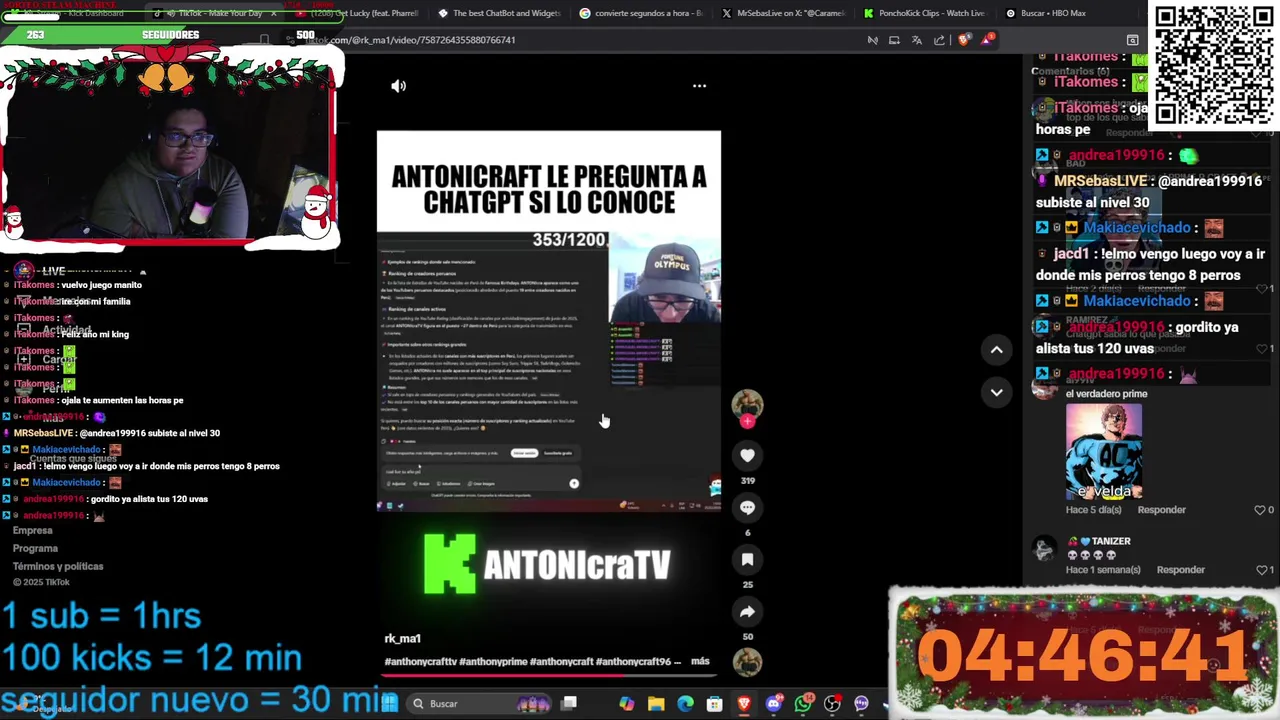This screenshot has height=720, width=1280.
Task: Go to the previous video with the up arrow
Action: tap(996, 349)
